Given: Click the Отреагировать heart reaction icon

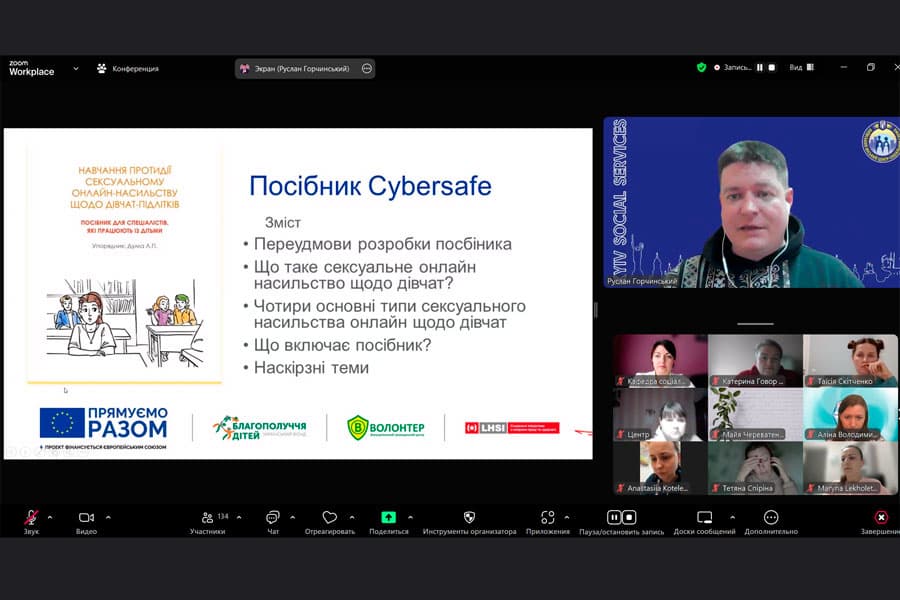Looking at the screenshot, I should pos(329,517).
